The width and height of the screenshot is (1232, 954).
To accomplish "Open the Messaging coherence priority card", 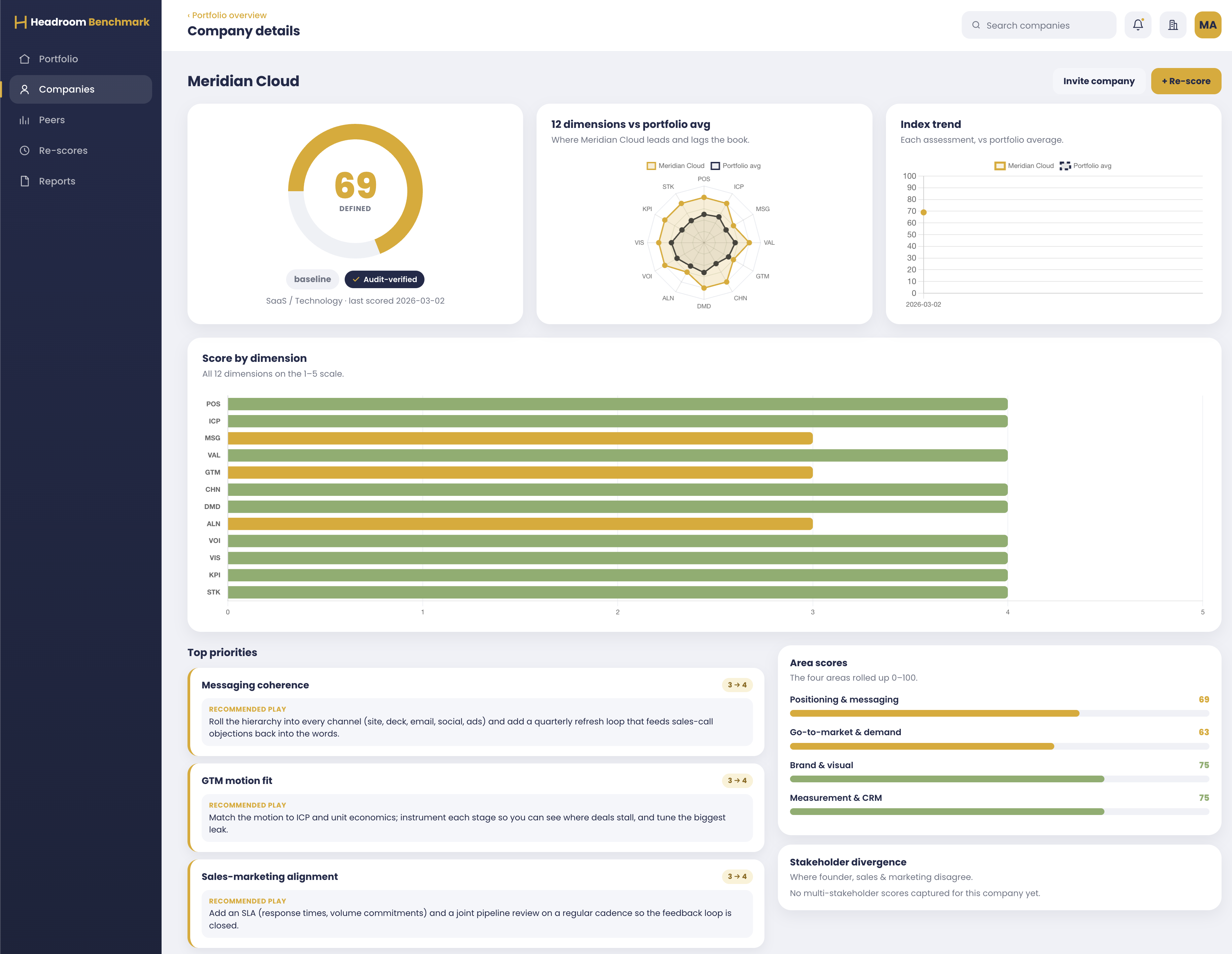I will pos(476,712).
